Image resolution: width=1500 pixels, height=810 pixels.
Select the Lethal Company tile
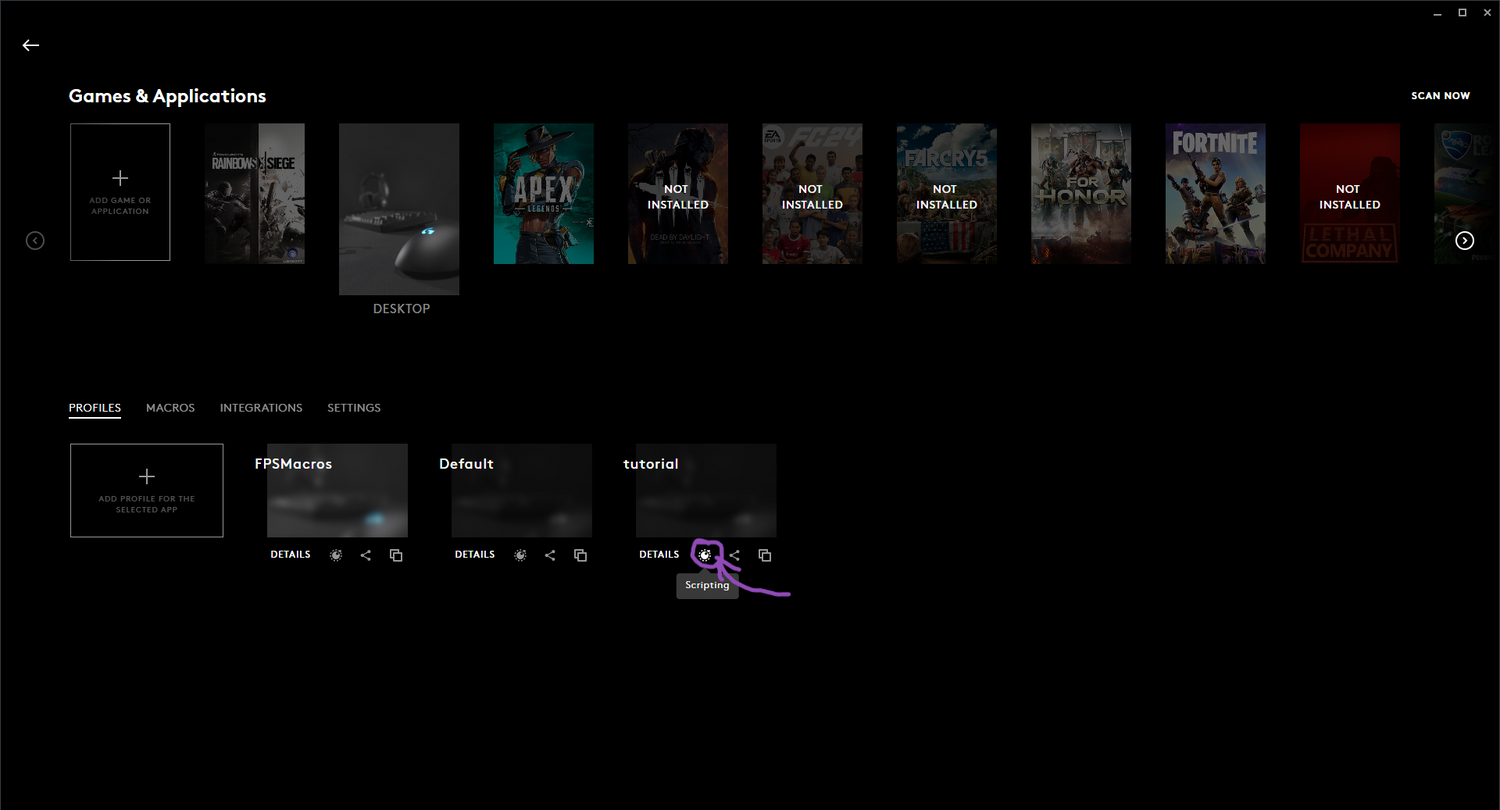1349,194
